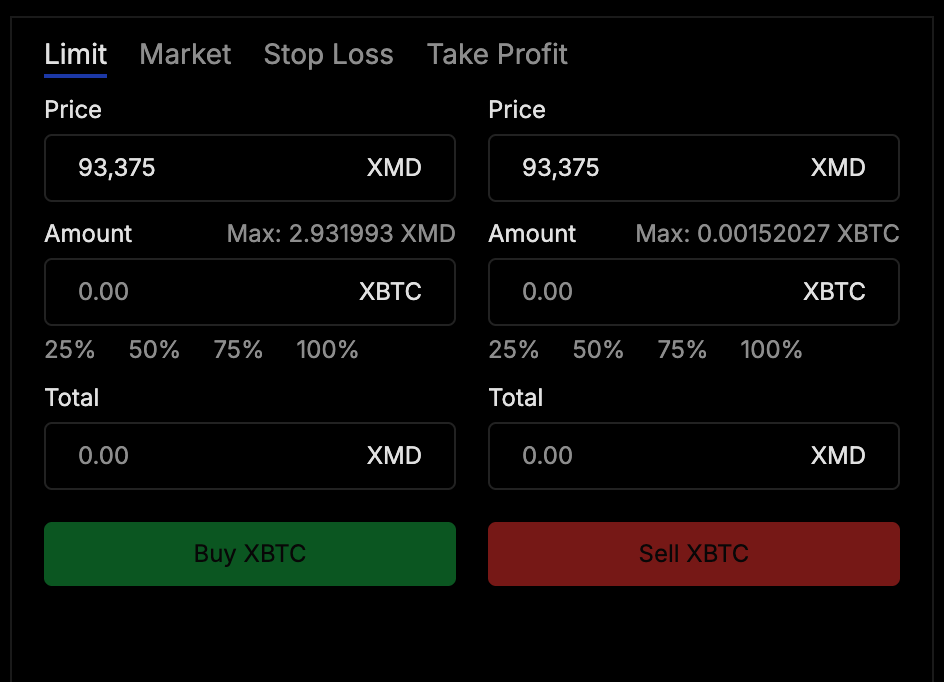Screen dimensions: 944x682
Task: Use 100% of the buy balance
Action: [x=327, y=350]
